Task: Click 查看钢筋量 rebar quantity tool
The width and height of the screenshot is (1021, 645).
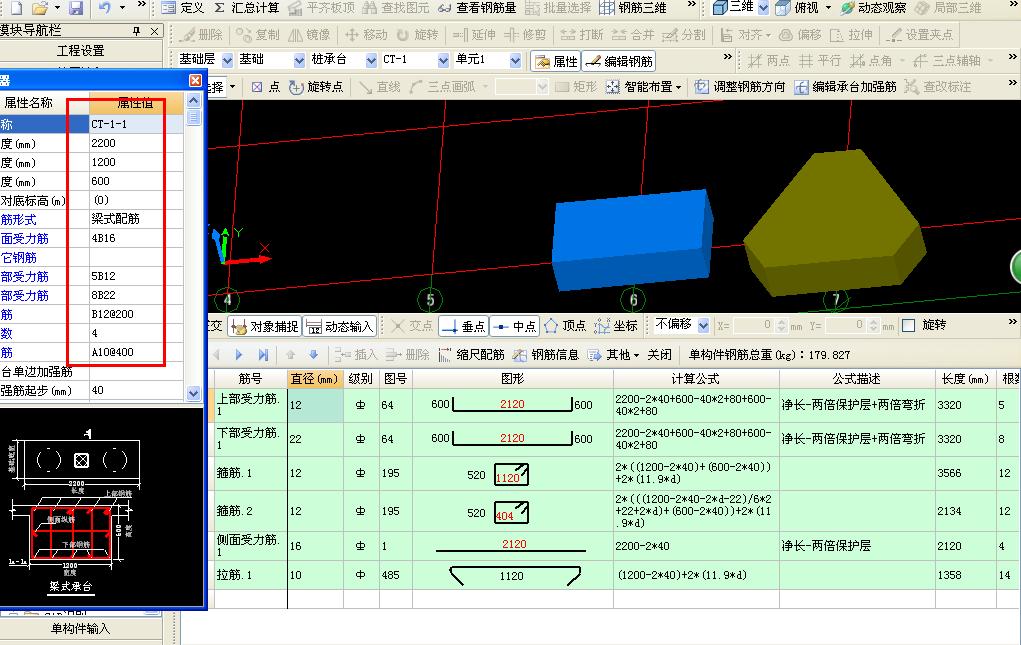Action: pyautogui.click(x=477, y=8)
